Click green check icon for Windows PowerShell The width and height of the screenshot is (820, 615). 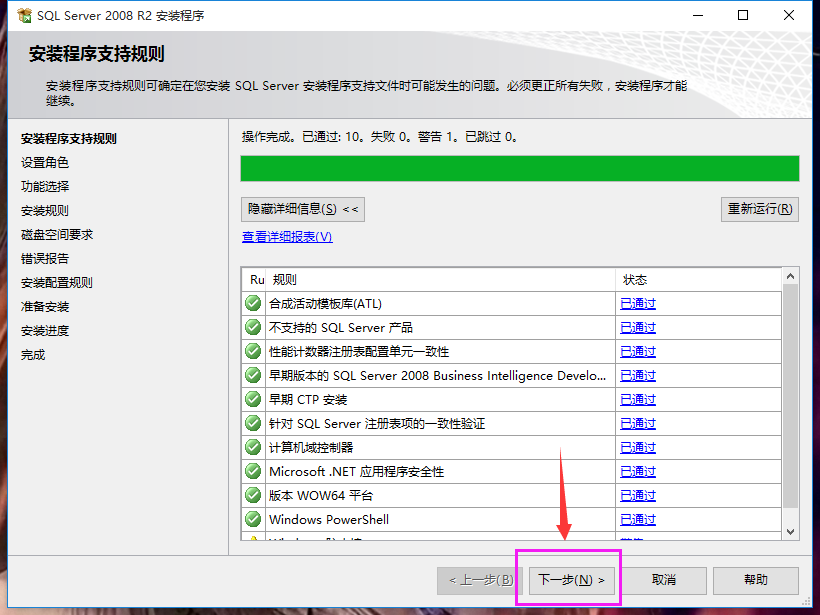253,519
